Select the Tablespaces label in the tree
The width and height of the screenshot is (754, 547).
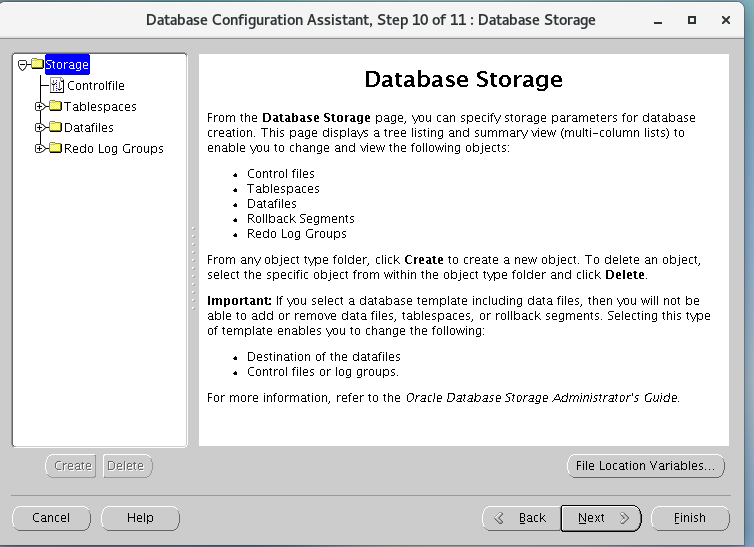[x=100, y=107]
